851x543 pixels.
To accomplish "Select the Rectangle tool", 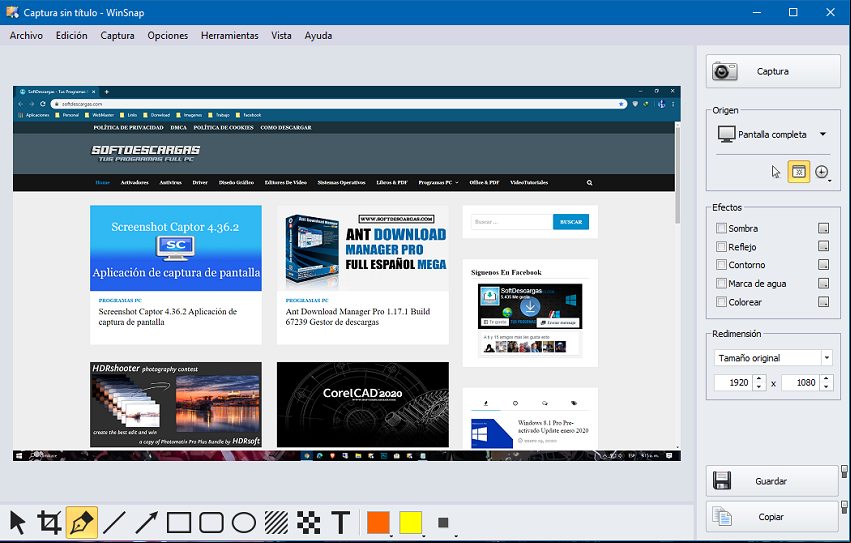I will click(179, 522).
